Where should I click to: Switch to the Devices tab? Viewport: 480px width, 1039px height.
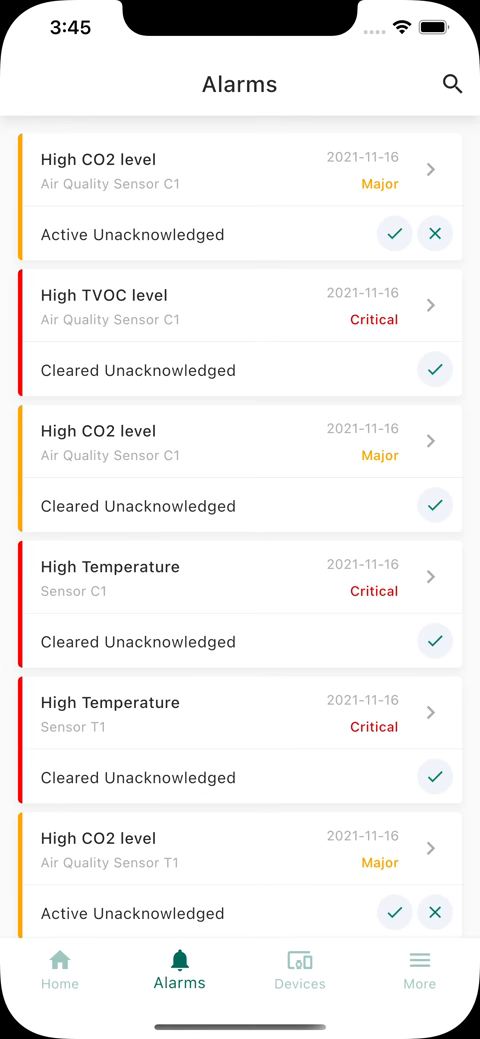(x=300, y=970)
